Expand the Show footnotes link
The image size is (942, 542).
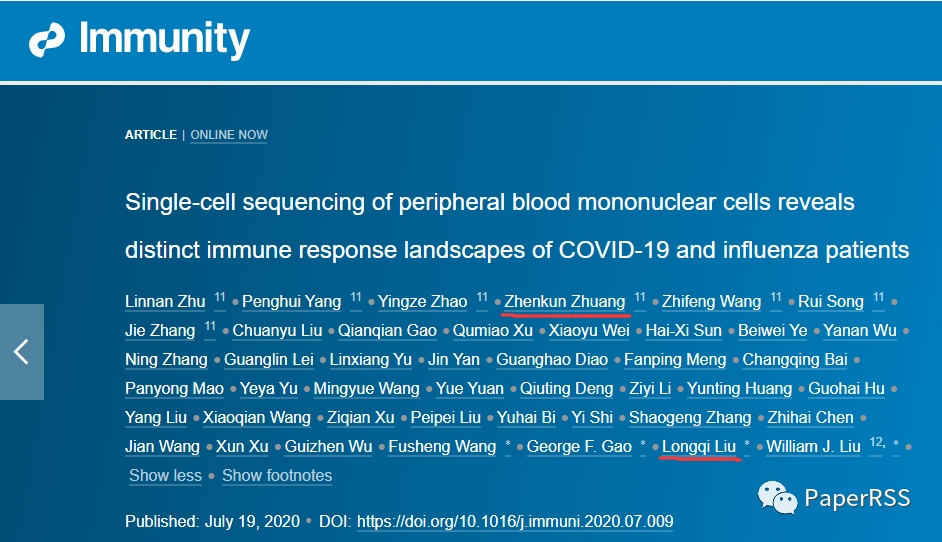277,475
